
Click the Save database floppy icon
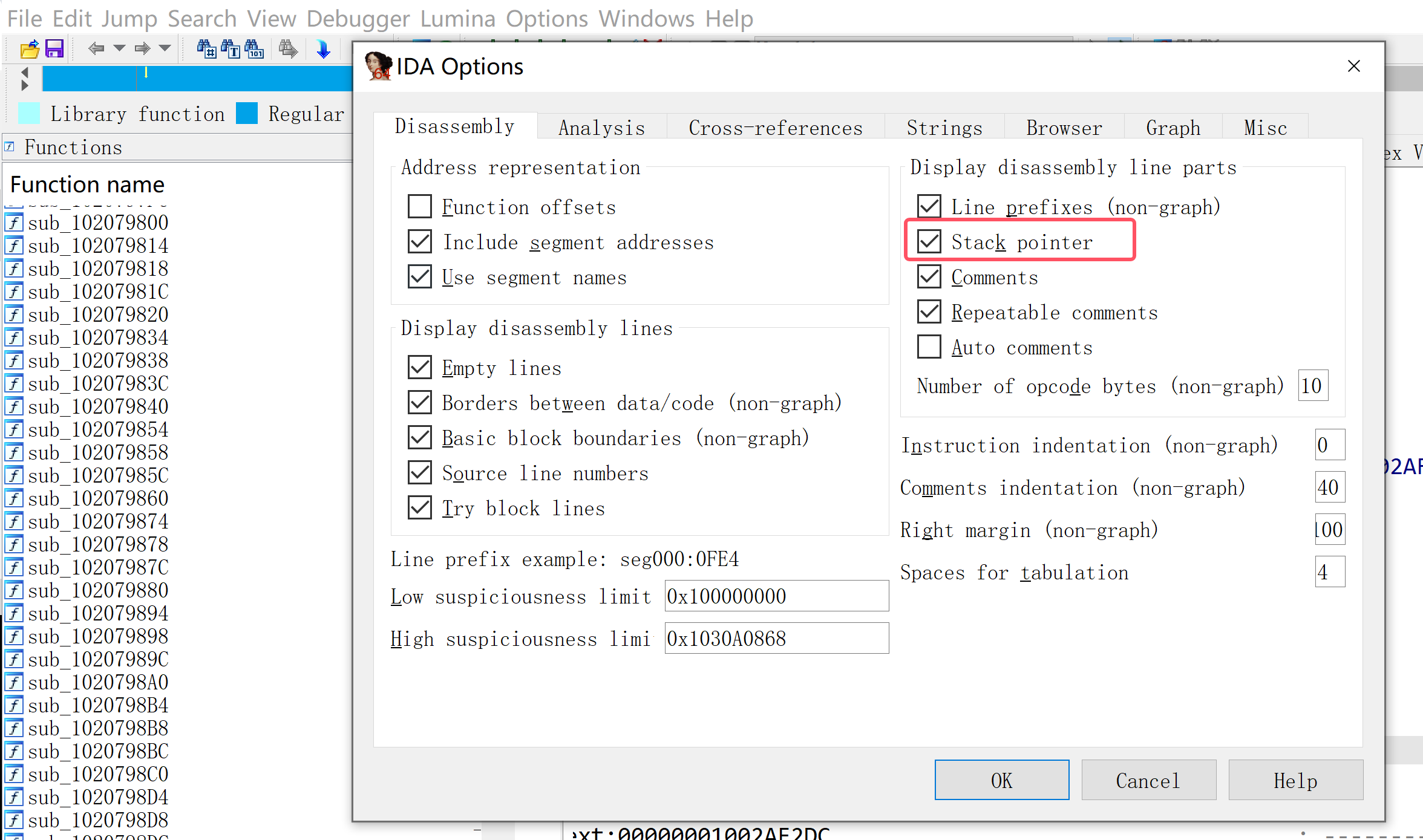[54, 48]
